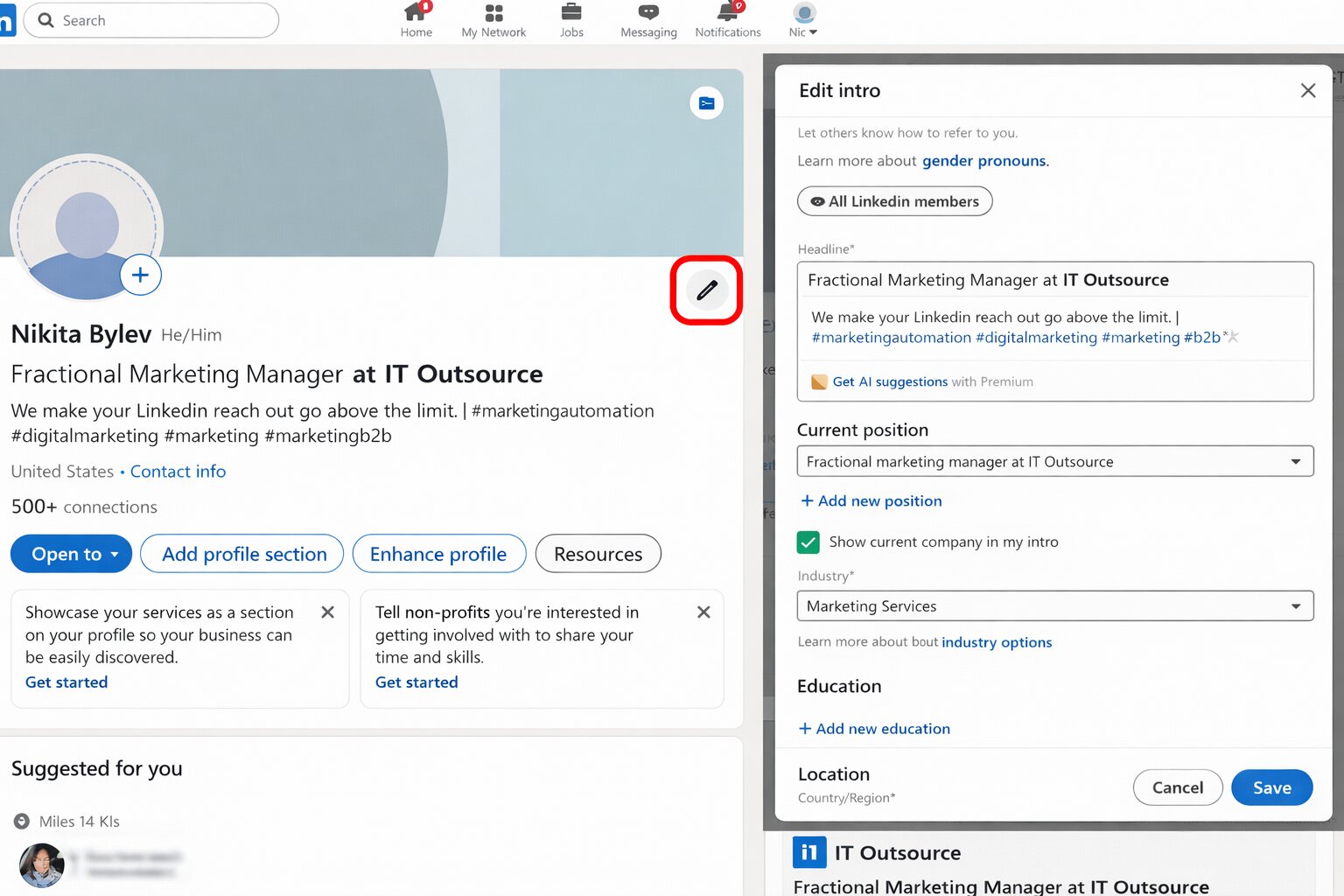Screen dimensions: 1344x896
Task: Expand the Open to dropdown
Action: (71, 553)
